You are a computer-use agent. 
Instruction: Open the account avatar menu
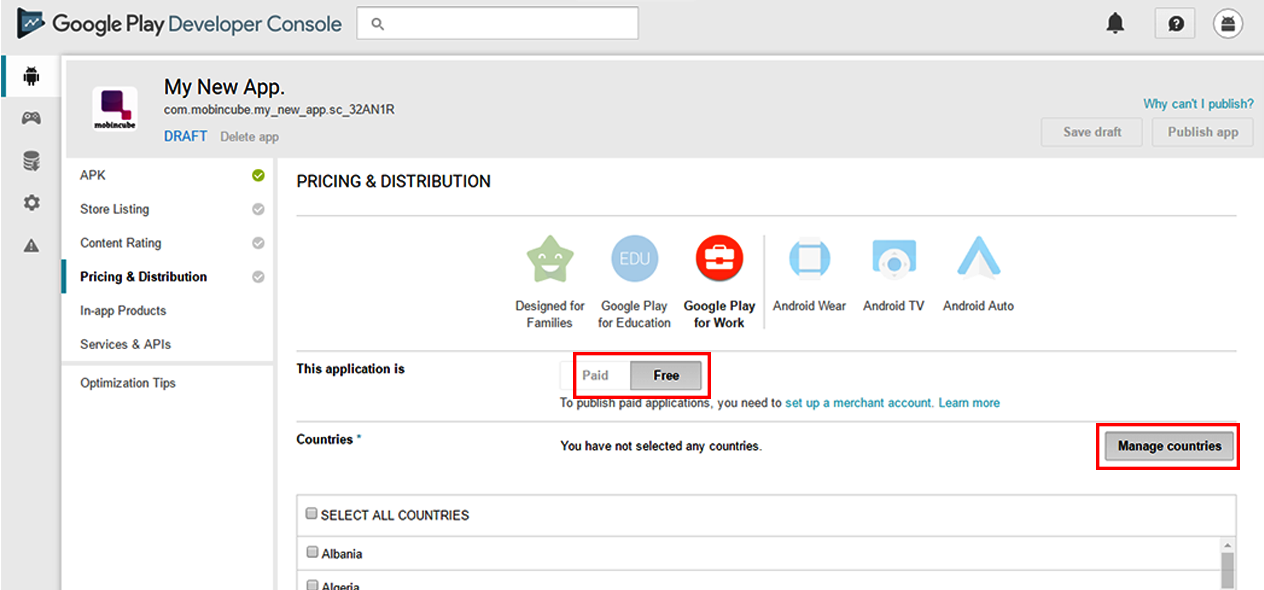tap(1228, 24)
